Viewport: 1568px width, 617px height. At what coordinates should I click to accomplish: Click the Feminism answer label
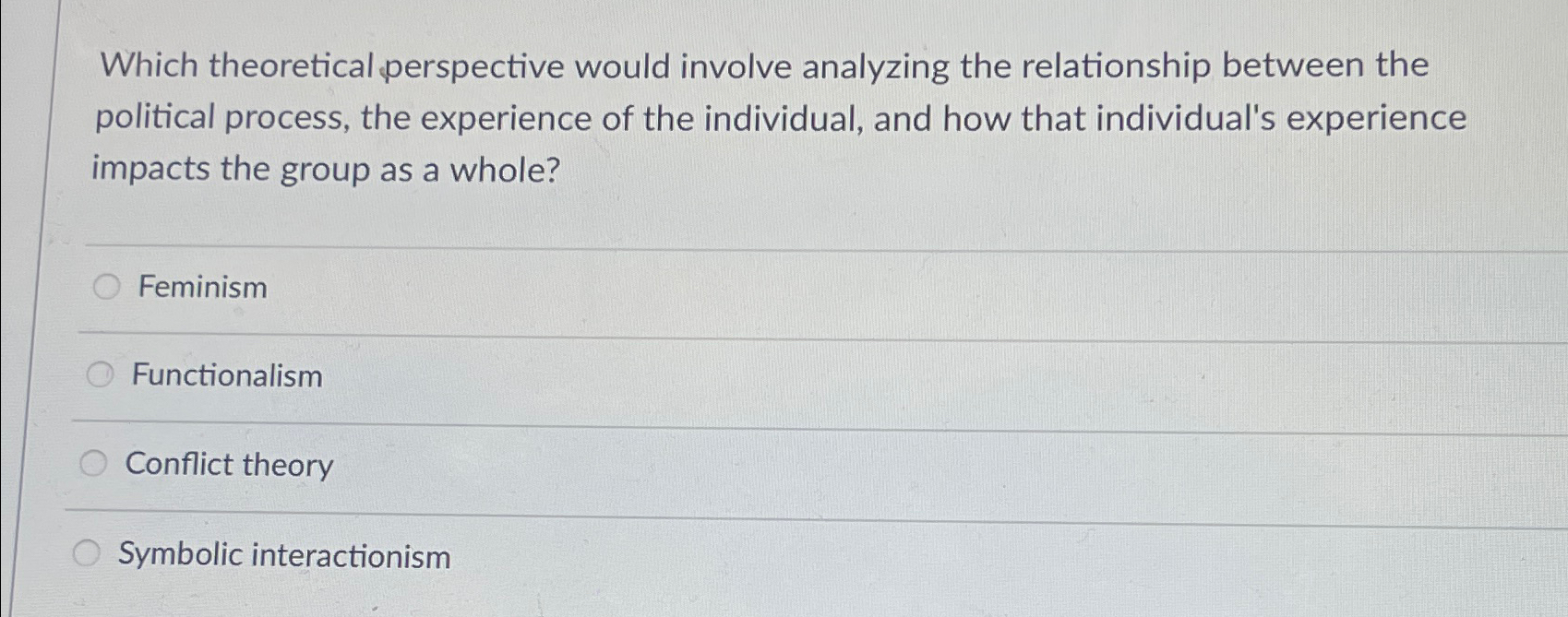pos(201,288)
